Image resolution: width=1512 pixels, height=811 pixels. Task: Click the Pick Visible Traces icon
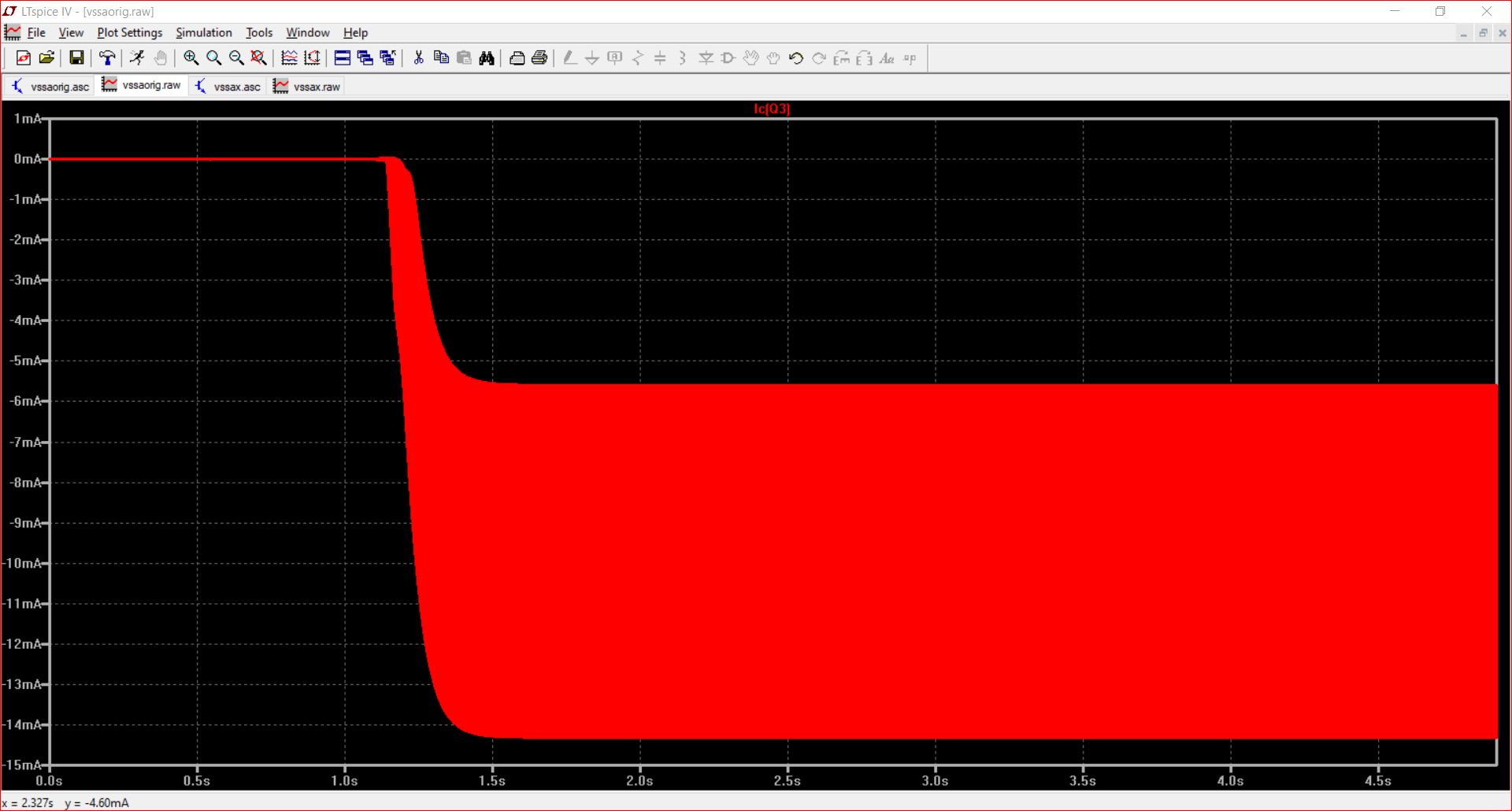[x=289, y=57]
